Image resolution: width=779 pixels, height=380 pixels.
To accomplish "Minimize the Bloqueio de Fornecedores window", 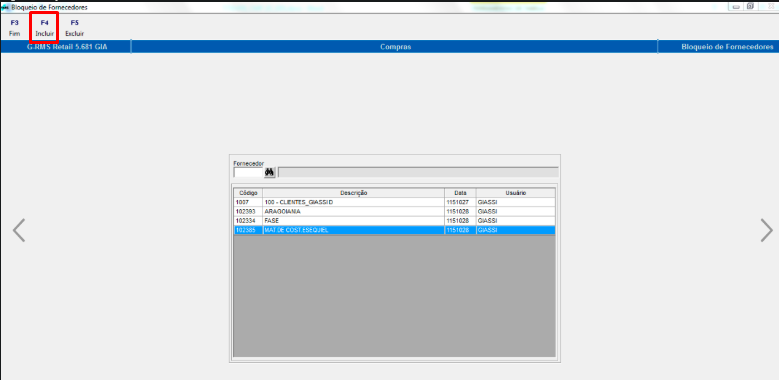I will pyautogui.click(x=735, y=6).
